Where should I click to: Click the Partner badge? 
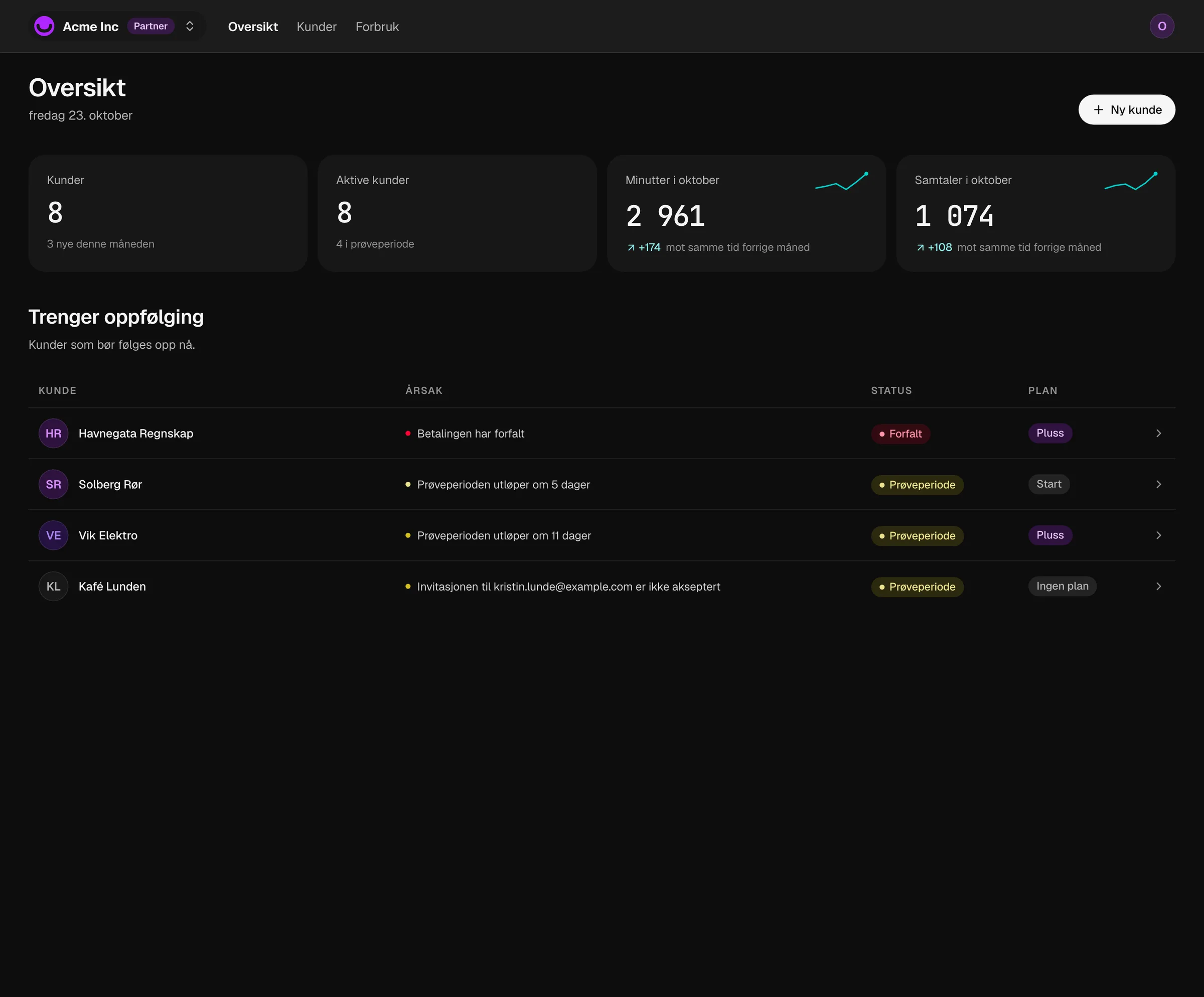click(151, 27)
